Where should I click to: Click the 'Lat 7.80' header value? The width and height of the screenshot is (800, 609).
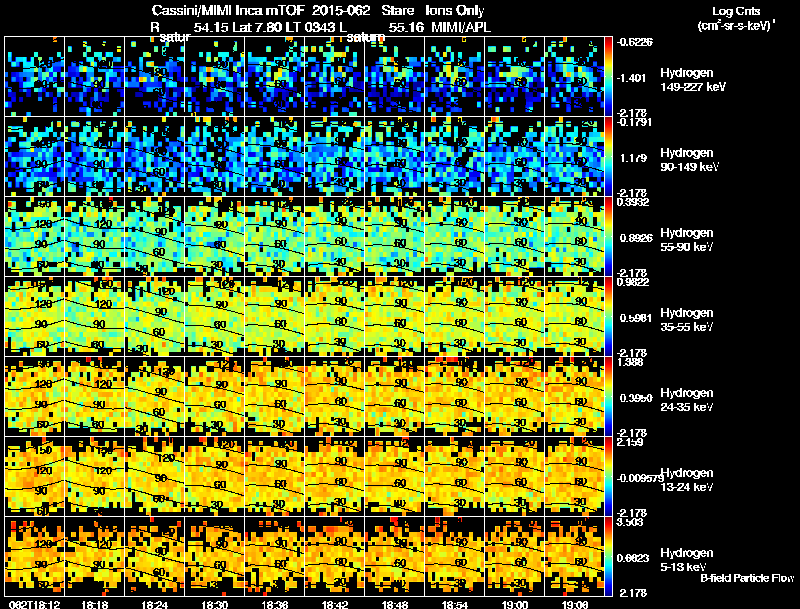coord(257,28)
